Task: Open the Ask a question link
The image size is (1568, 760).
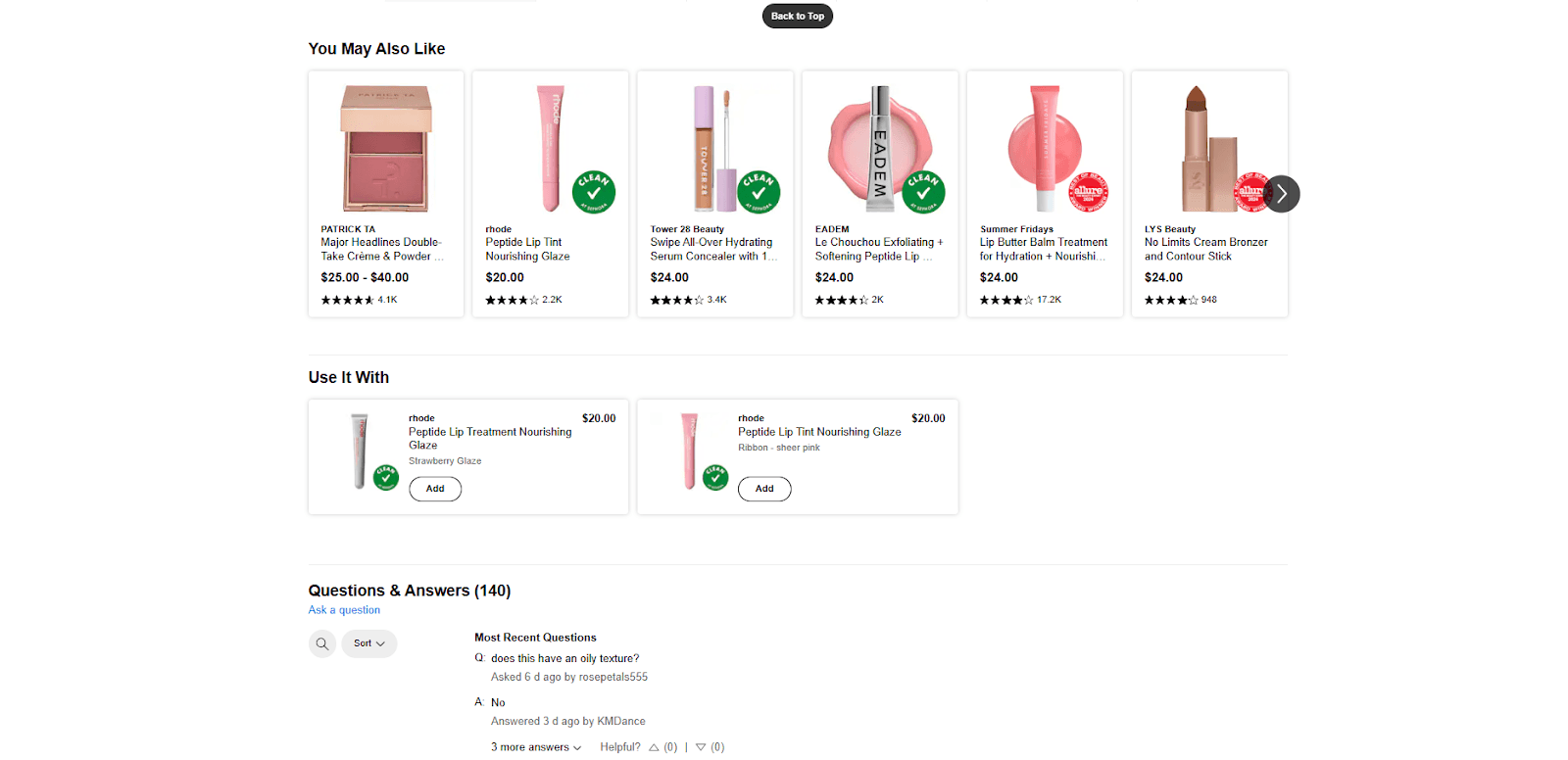Action: click(x=344, y=609)
